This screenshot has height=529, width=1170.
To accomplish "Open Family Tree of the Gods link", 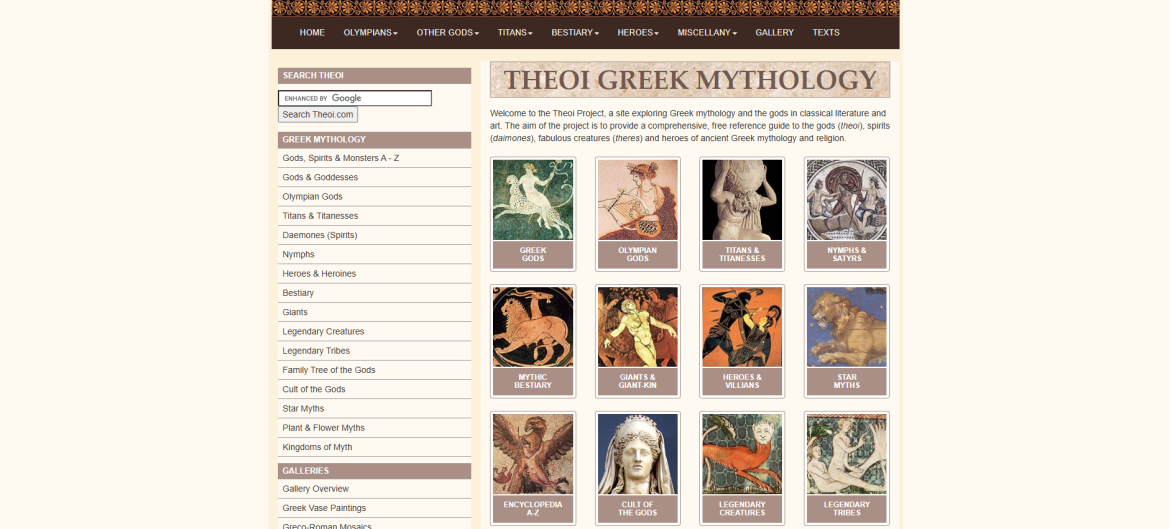I will tap(374, 370).
